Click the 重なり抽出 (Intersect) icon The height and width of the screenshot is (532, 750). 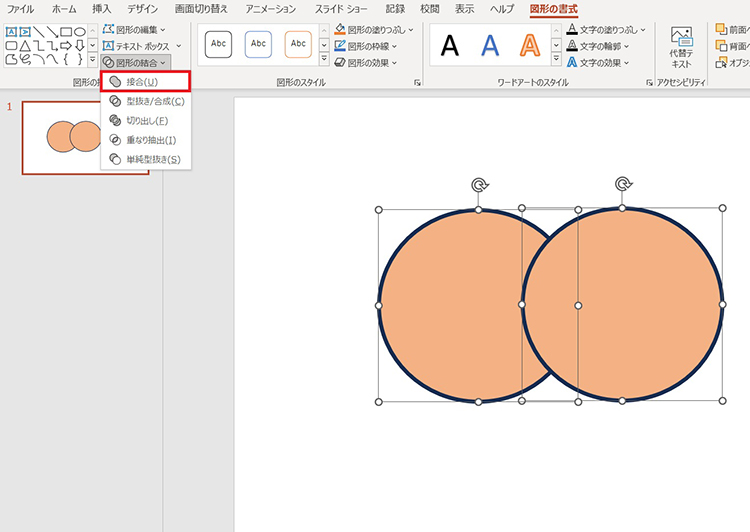116,140
